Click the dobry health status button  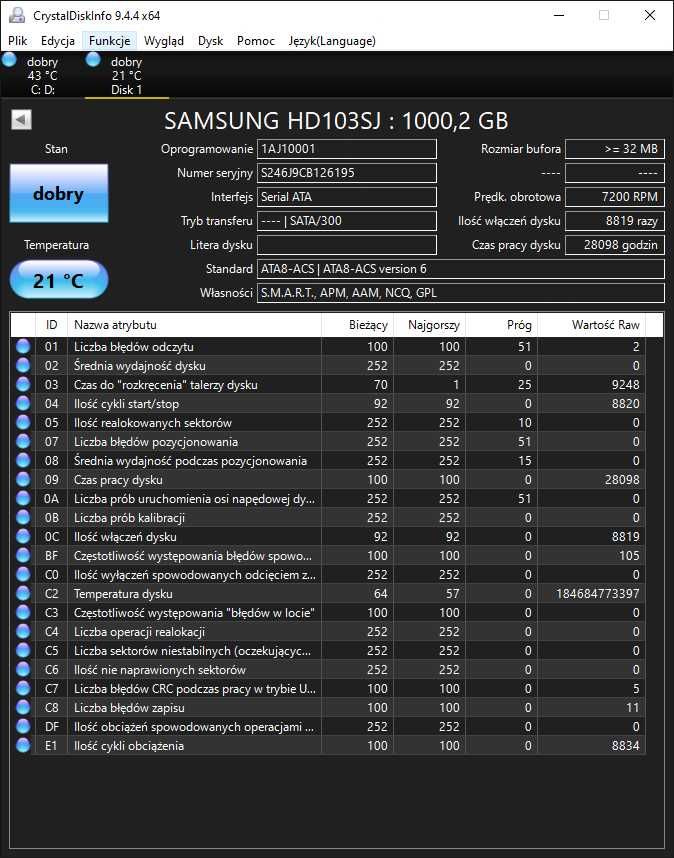(59, 193)
